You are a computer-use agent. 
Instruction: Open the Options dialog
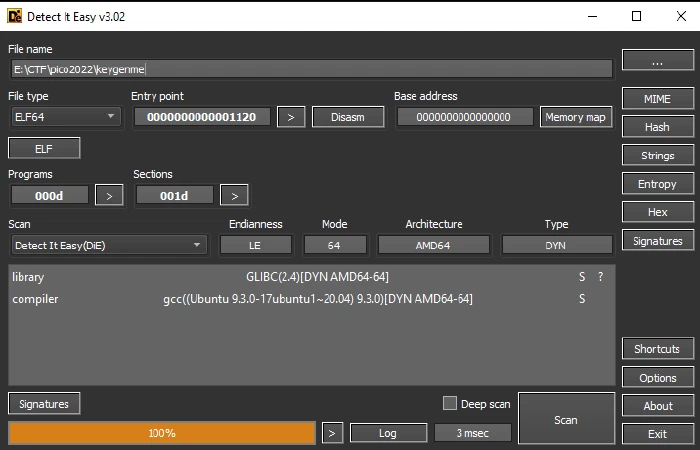point(658,378)
